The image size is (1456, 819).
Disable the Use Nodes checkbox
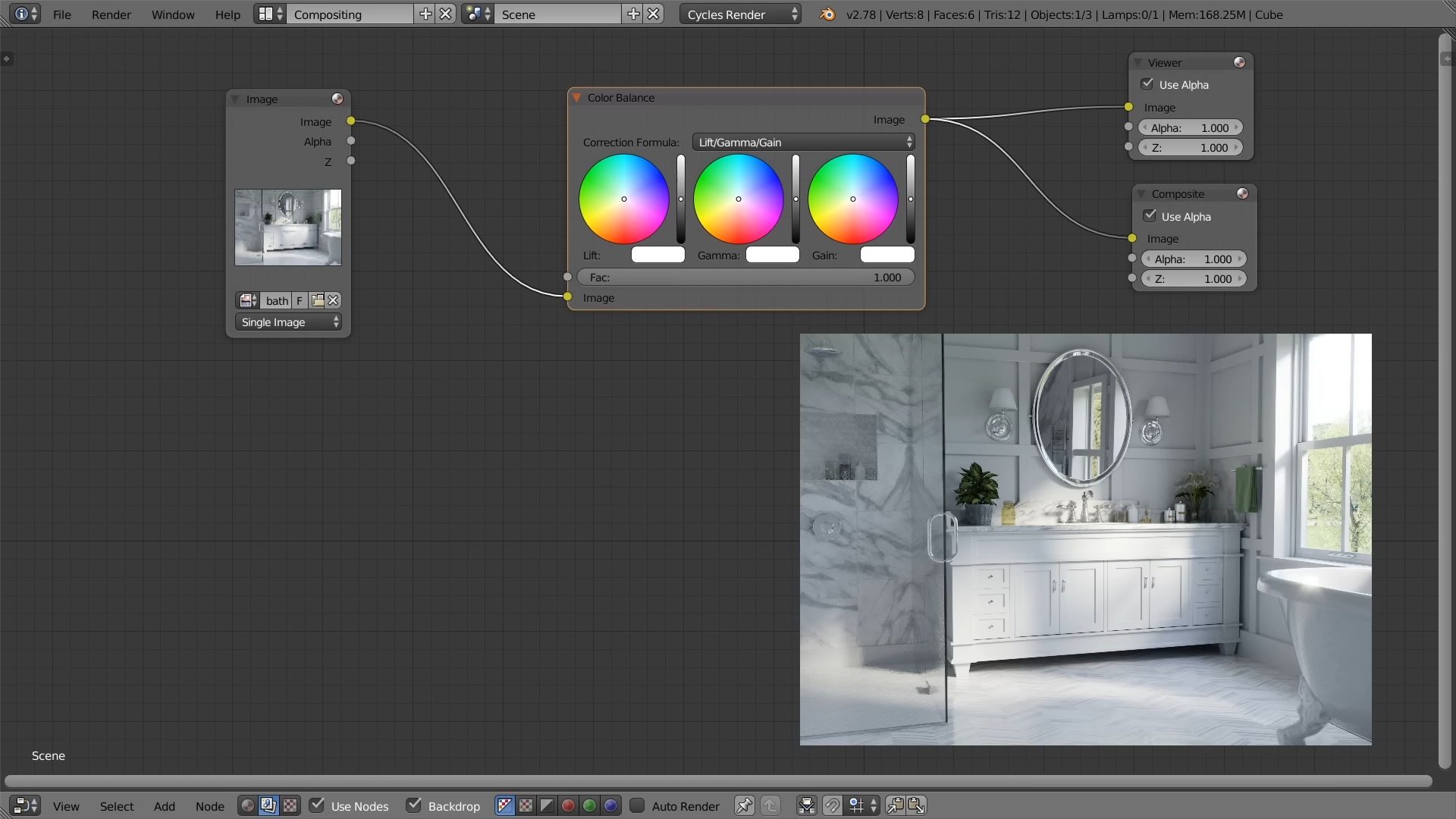pos(318,805)
